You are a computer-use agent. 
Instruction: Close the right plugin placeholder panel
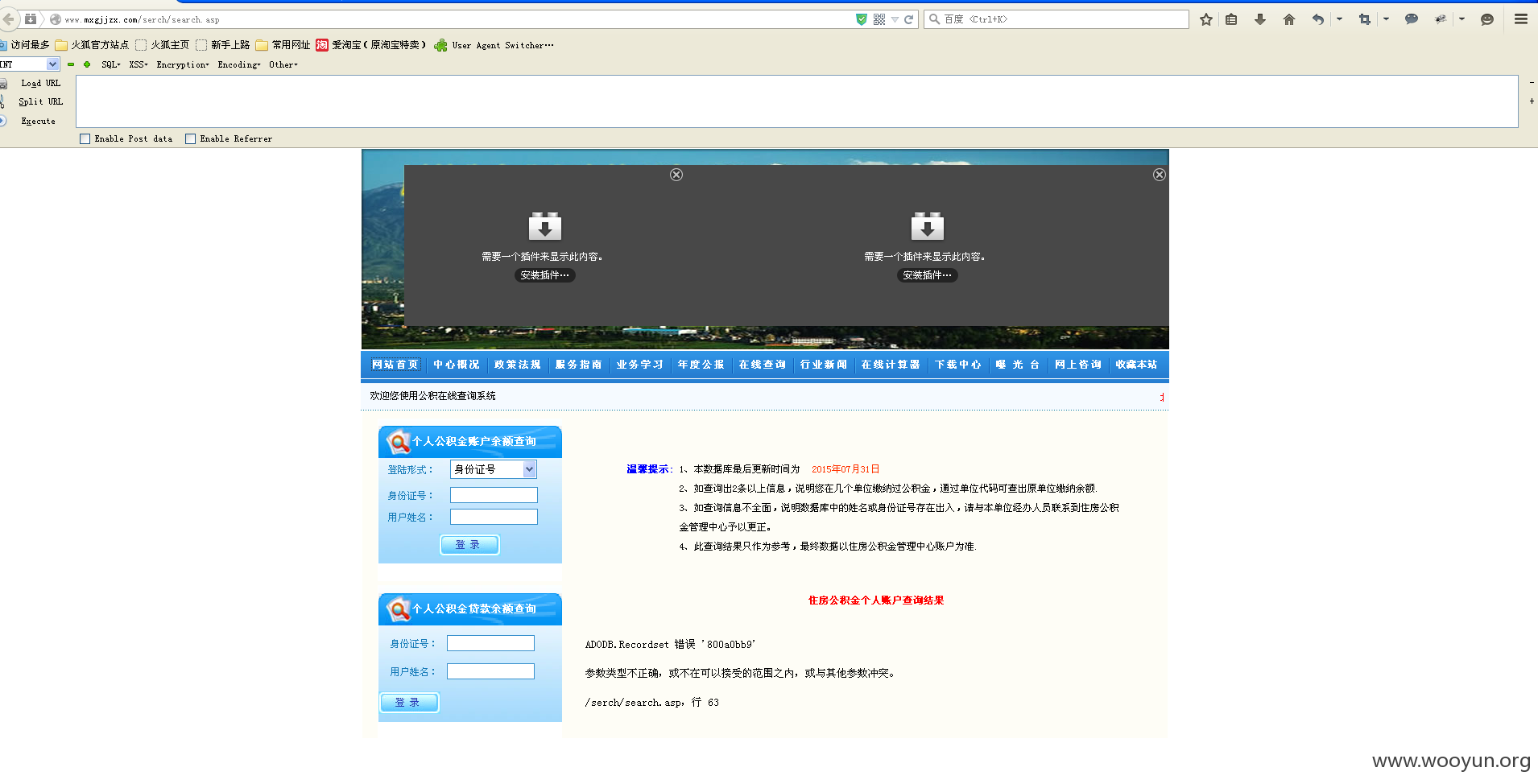point(1159,175)
